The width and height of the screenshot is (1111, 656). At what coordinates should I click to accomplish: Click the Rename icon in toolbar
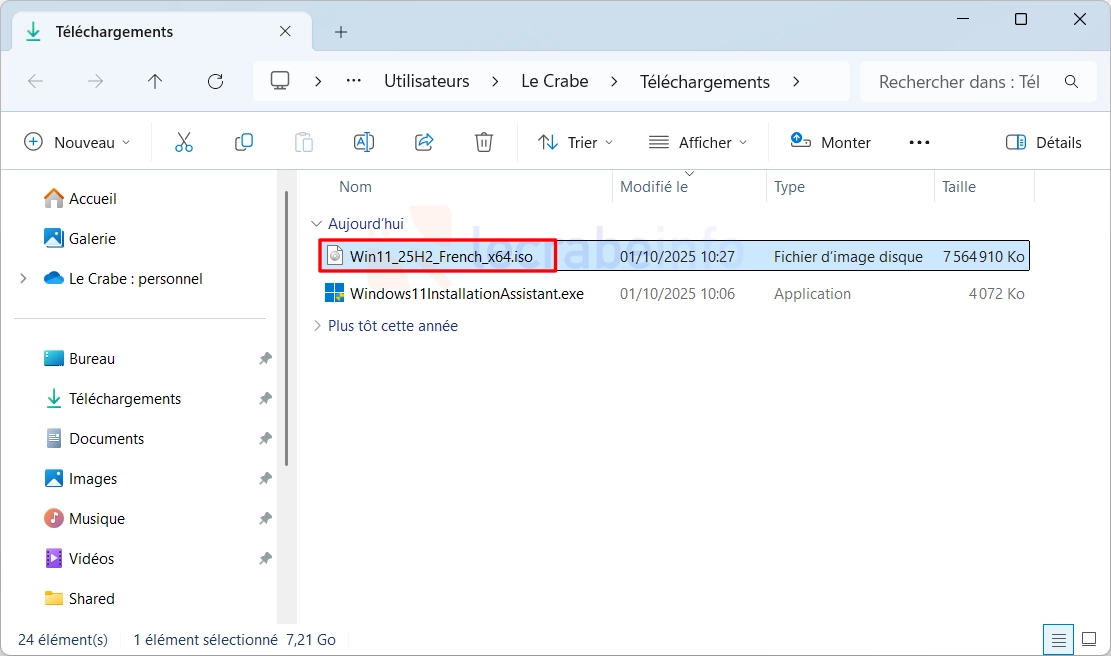[364, 142]
